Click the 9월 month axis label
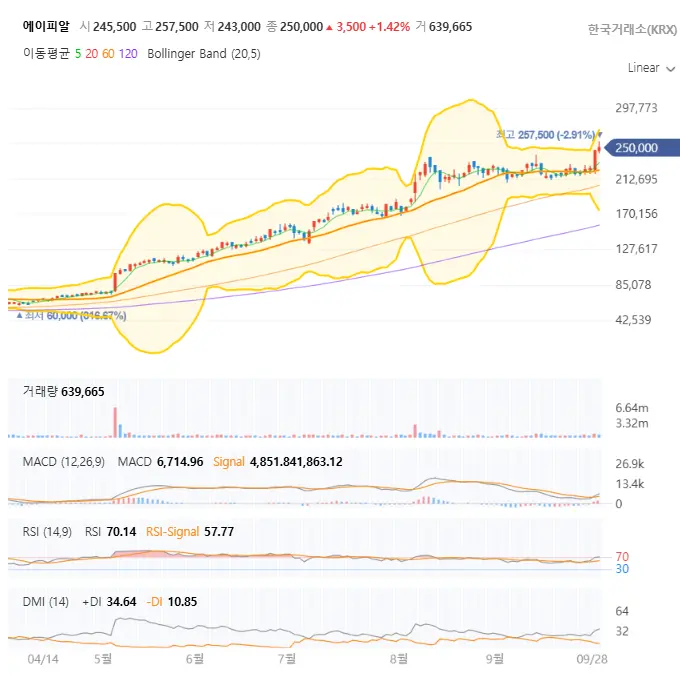 [495, 659]
